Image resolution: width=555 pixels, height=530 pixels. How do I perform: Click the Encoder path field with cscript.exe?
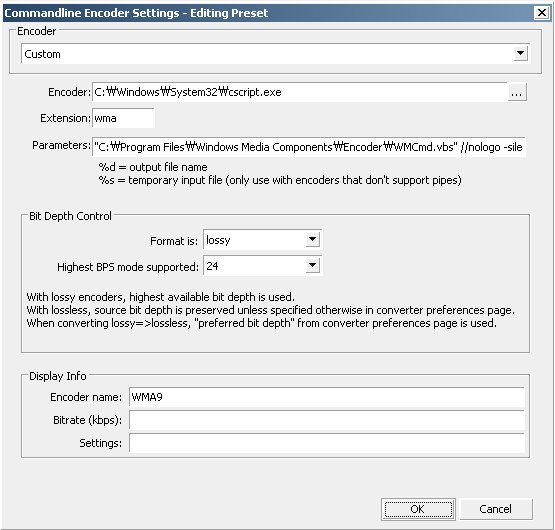point(300,92)
